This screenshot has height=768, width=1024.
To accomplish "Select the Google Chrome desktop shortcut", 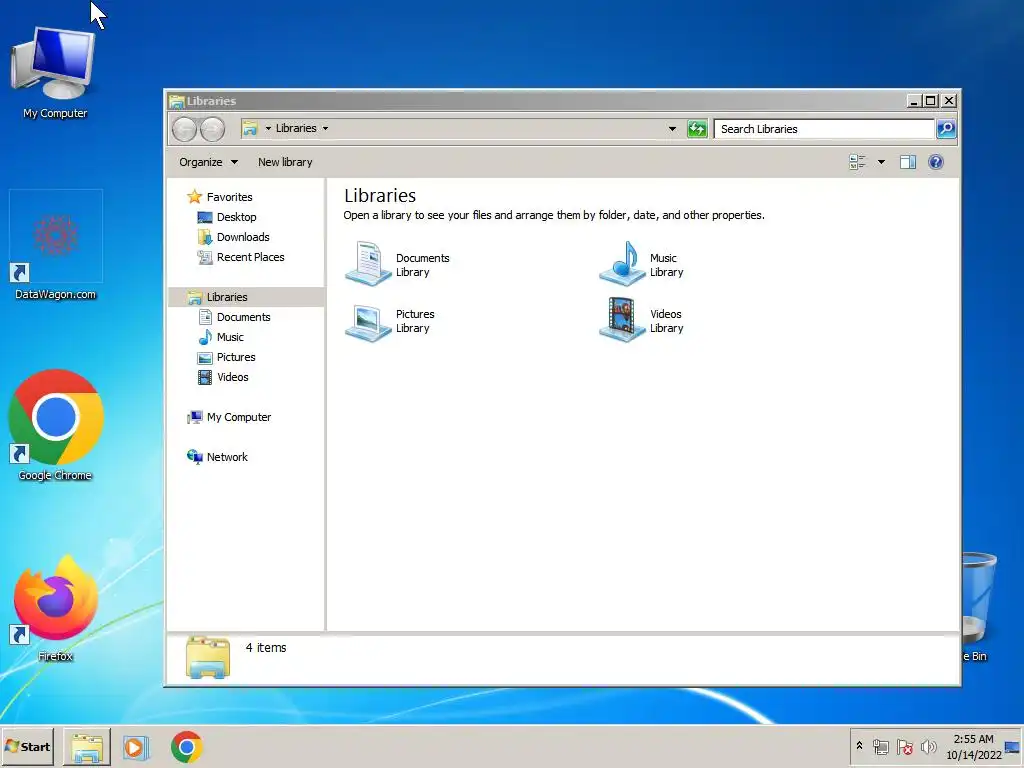I will pyautogui.click(x=56, y=426).
